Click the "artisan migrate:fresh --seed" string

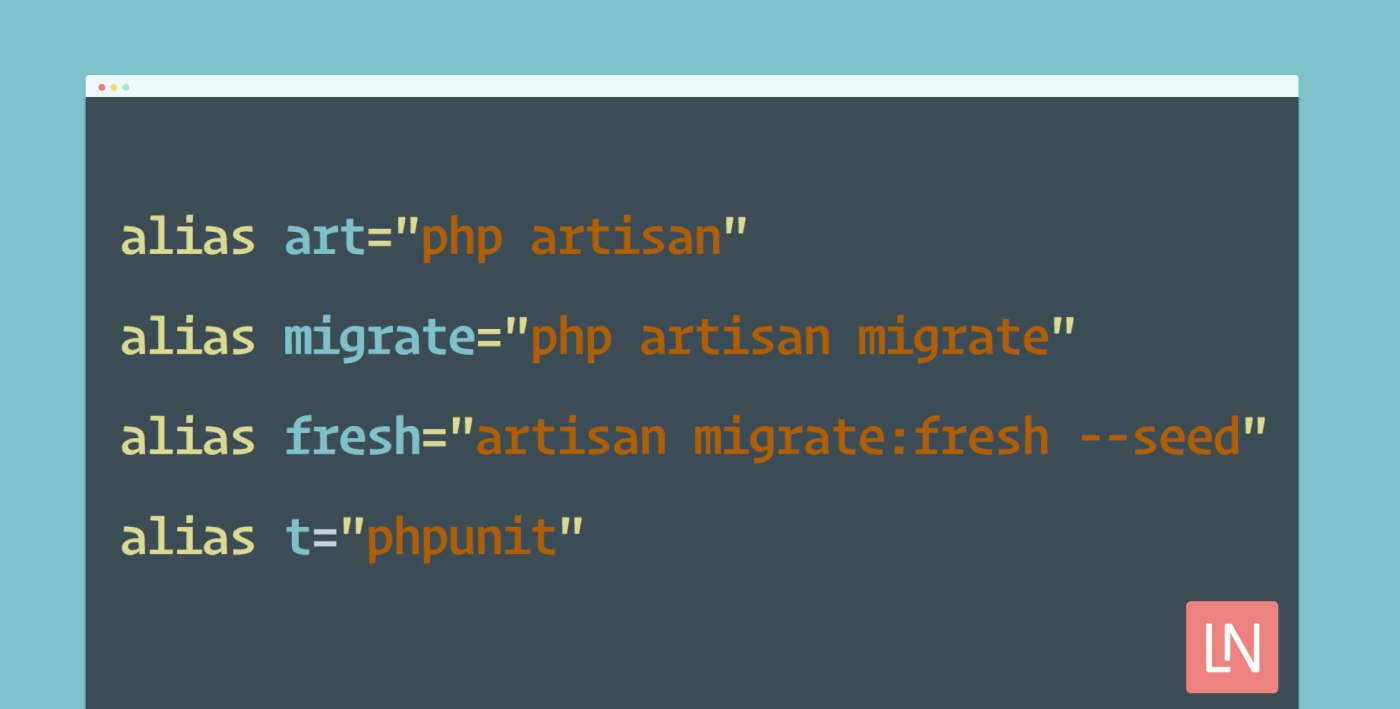(858, 439)
